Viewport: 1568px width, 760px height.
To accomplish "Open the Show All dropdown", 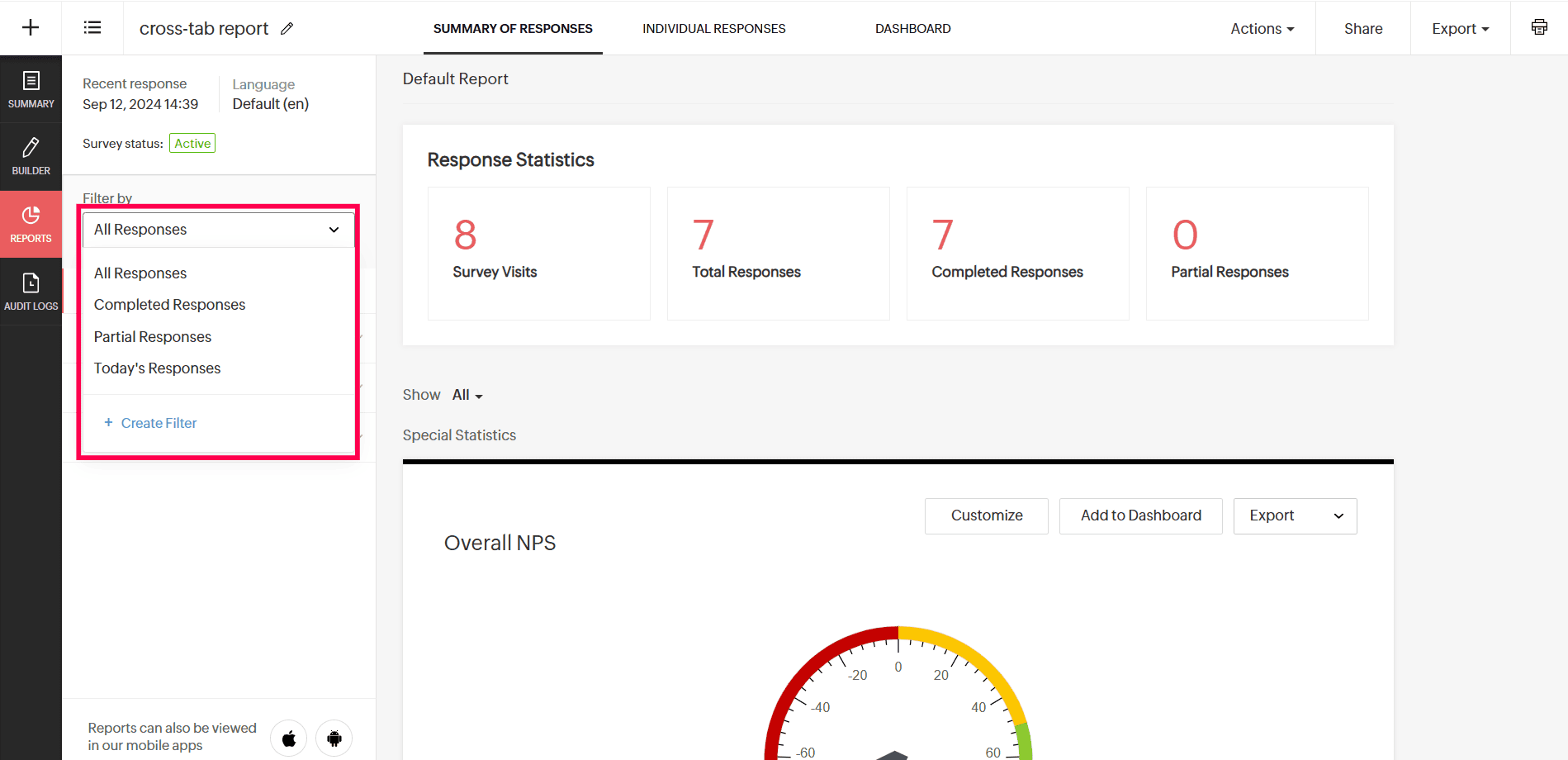I will [467, 395].
